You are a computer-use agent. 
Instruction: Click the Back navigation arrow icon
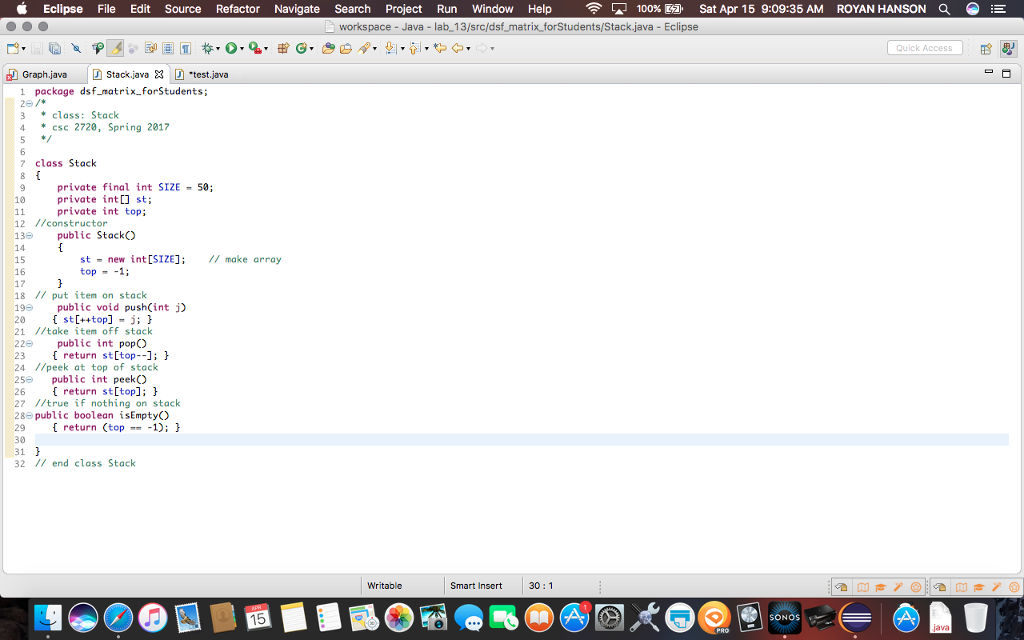coord(457,47)
